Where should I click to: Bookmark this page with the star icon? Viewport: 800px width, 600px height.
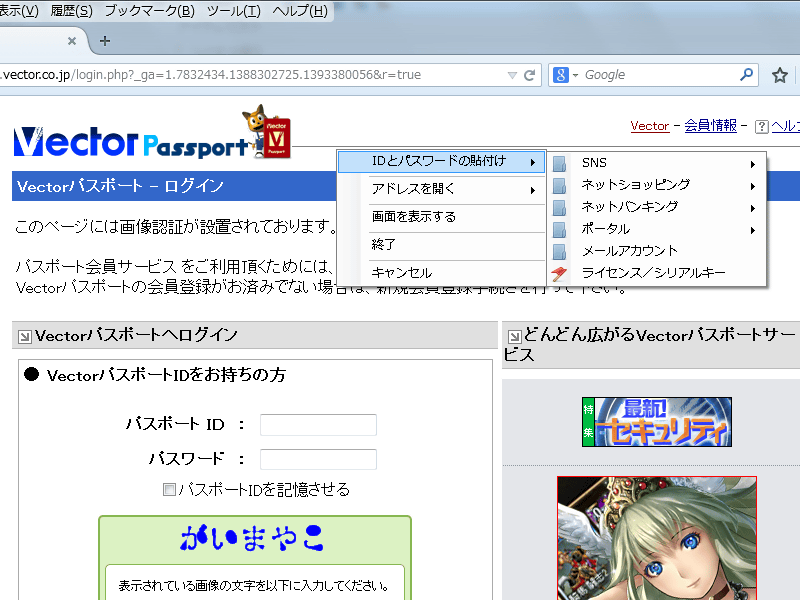[780, 76]
